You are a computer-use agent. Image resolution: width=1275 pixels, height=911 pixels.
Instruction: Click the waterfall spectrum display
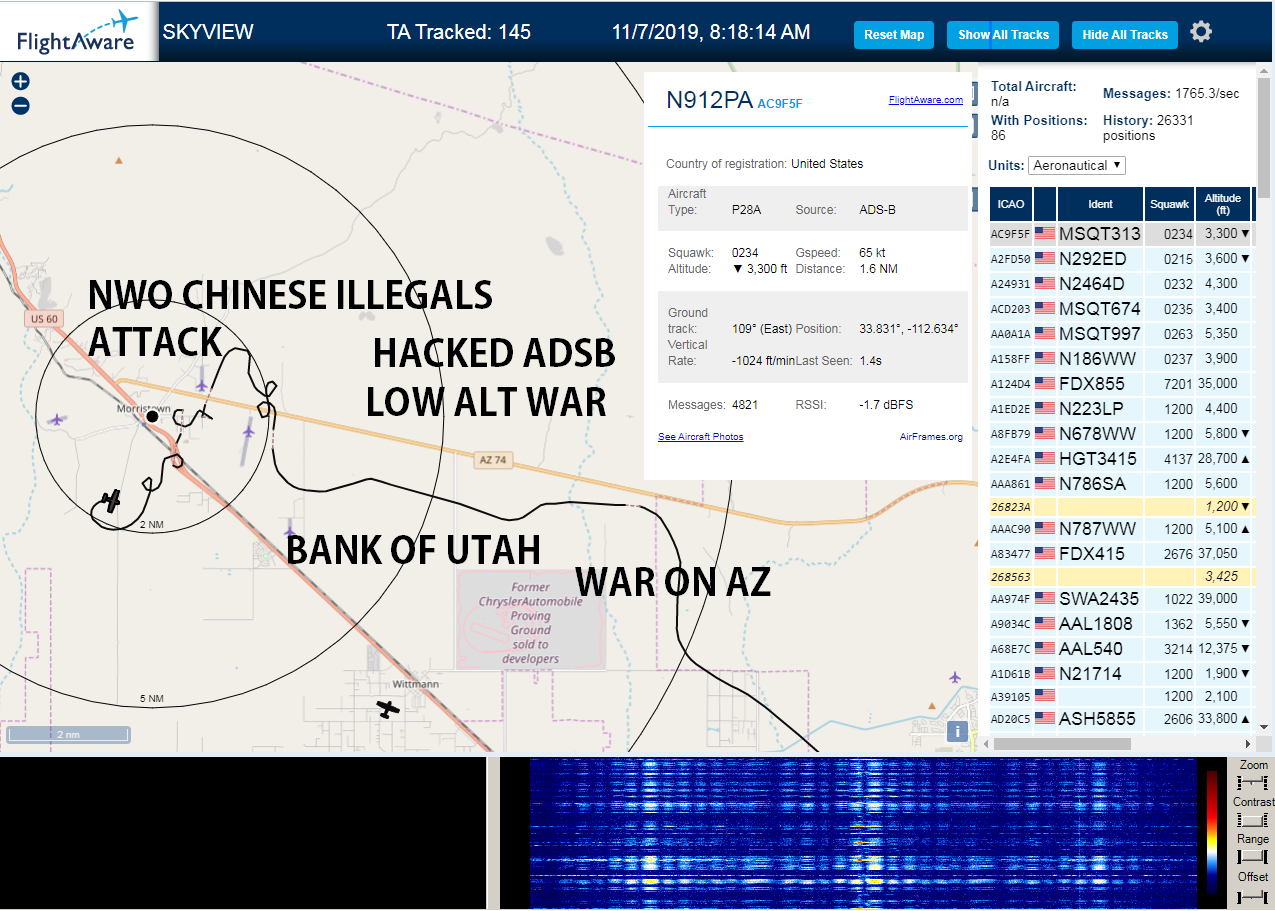pyautogui.click(x=863, y=833)
